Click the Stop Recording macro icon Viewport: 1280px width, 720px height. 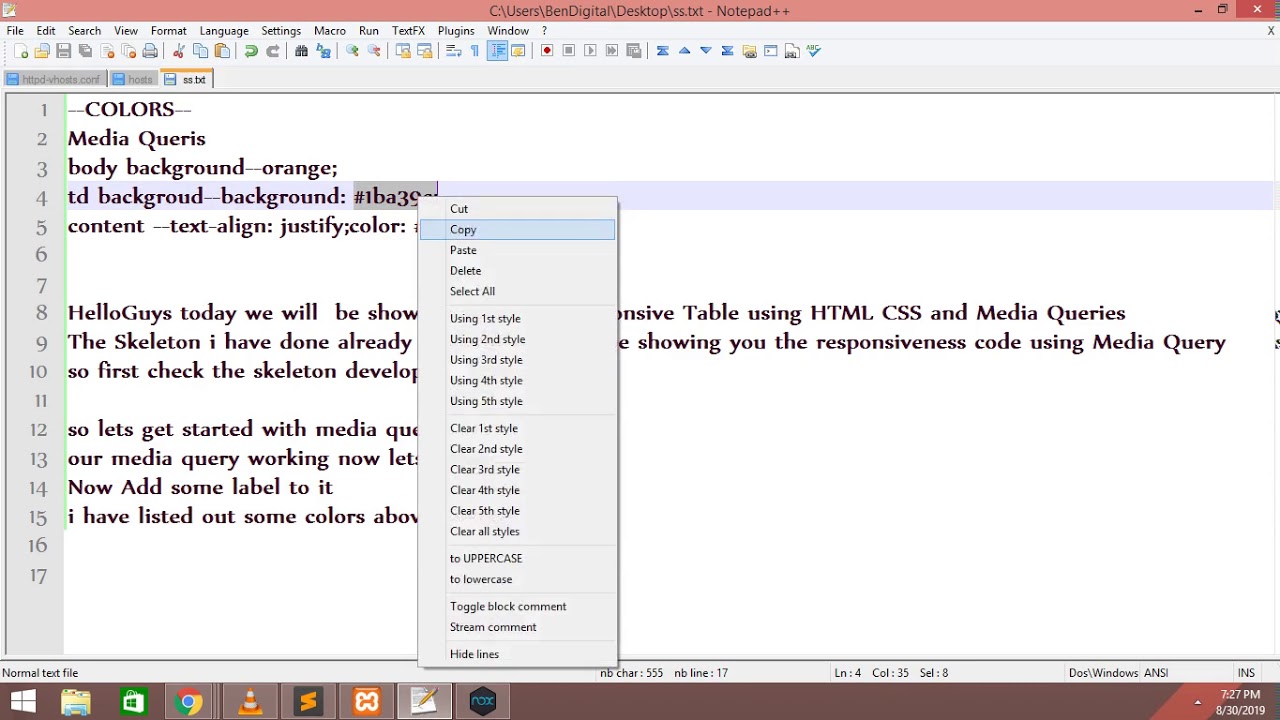(x=569, y=51)
